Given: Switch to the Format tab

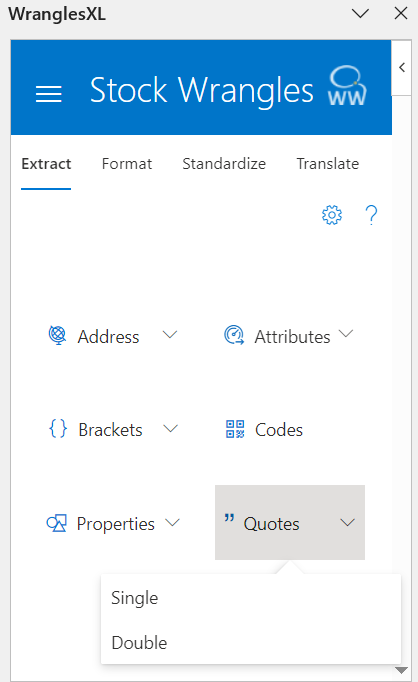Looking at the screenshot, I should pos(127,164).
